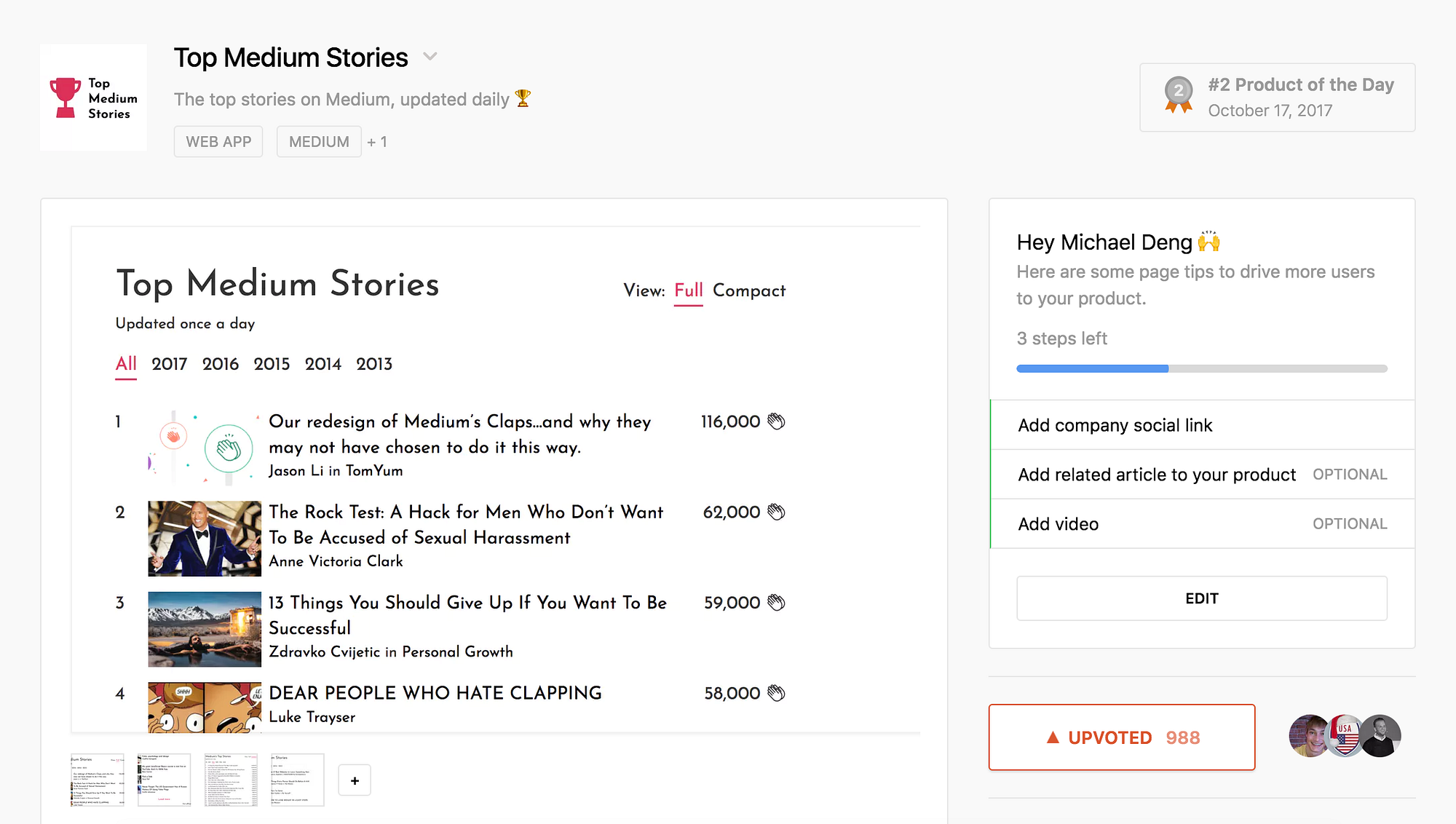1456x824 pixels.
Task: Click the Top Medium Stories trophy logo
Action: pyautogui.click(x=93, y=98)
